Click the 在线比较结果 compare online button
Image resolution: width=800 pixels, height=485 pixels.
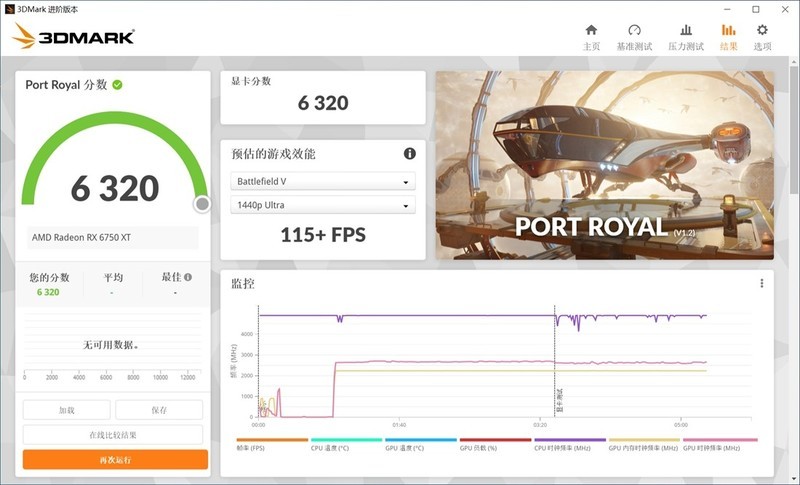[x=113, y=435]
